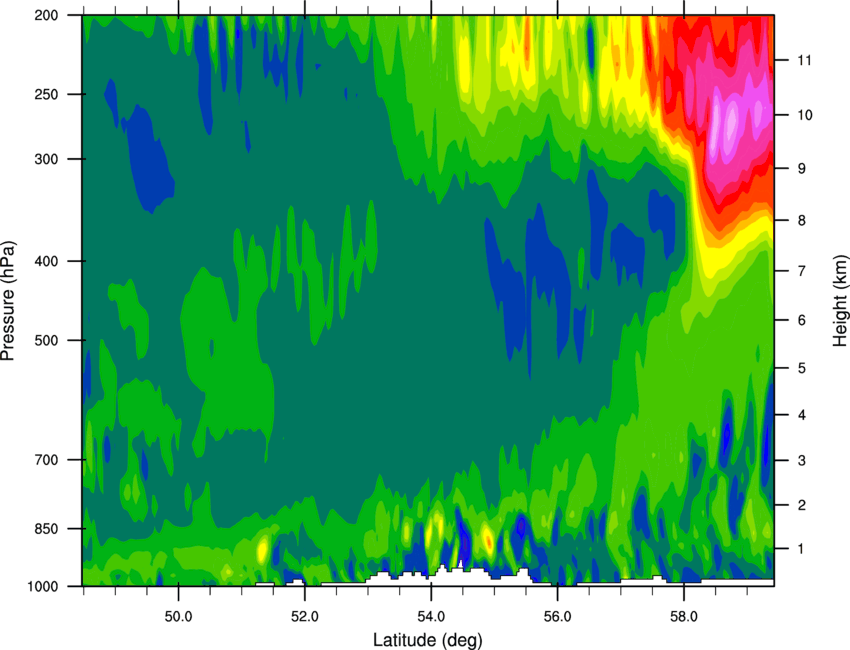Pick the 5 km height label

(802, 368)
